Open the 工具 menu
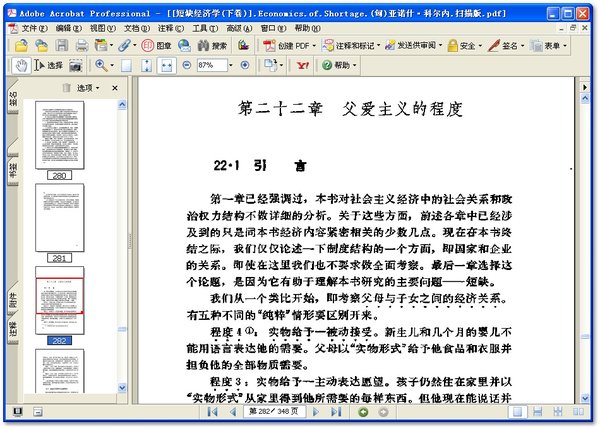This screenshot has height=429, width=600. (x=205, y=28)
